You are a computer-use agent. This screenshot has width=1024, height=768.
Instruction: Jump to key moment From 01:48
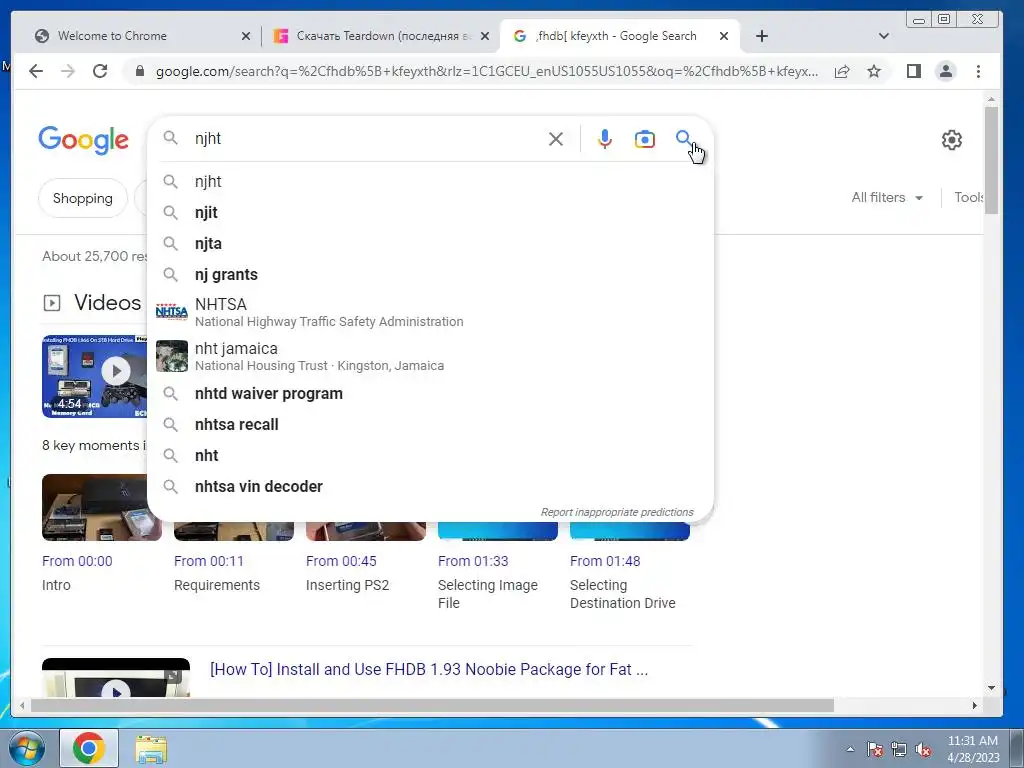(x=605, y=561)
